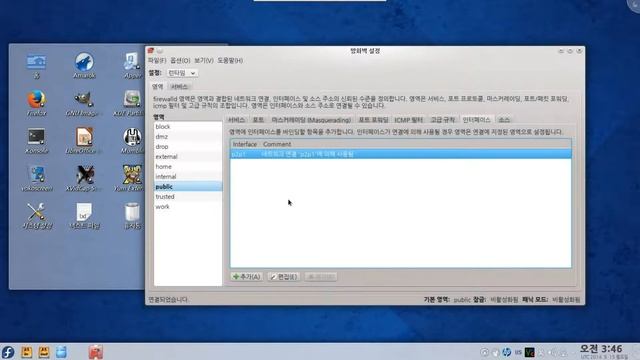This screenshot has width=640, height=360.
Task: Select the external zone
Action: click(188, 157)
